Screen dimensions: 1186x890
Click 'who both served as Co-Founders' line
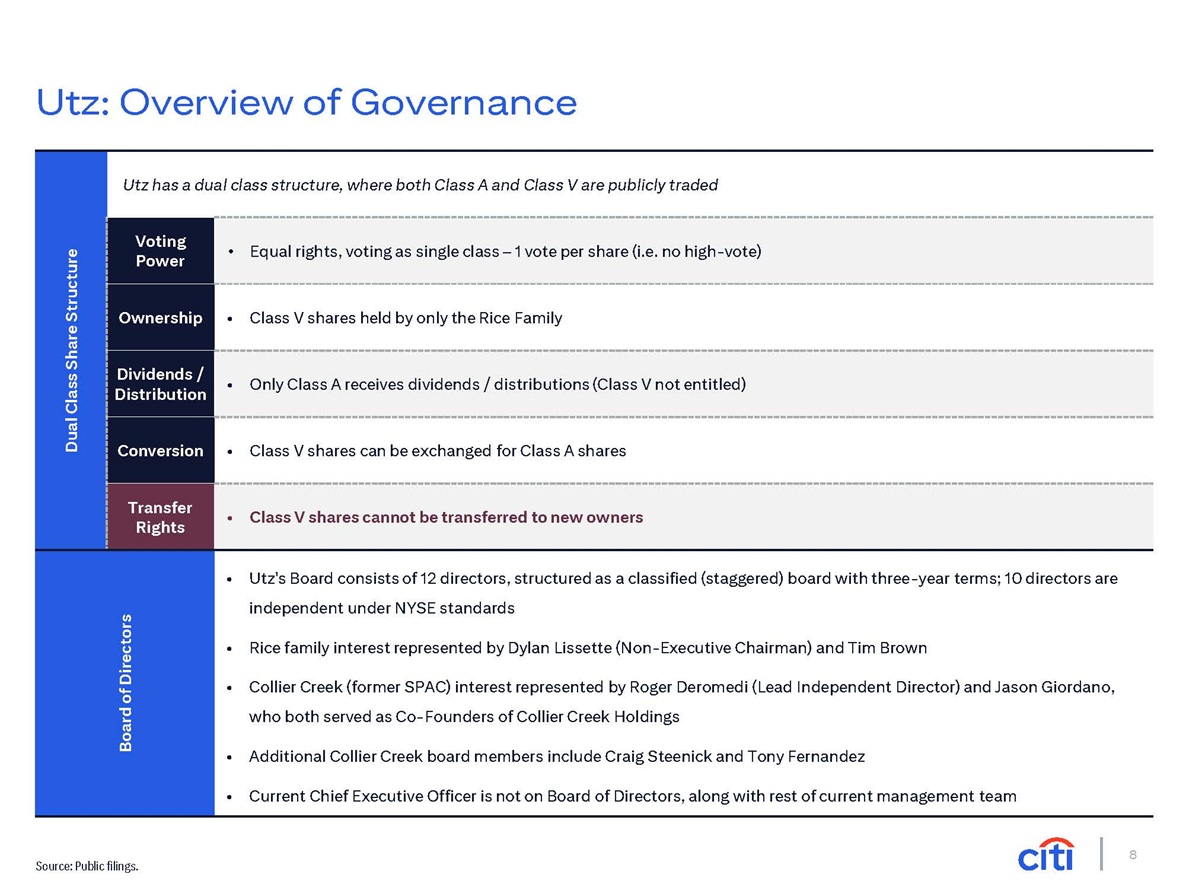click(464, 717)
